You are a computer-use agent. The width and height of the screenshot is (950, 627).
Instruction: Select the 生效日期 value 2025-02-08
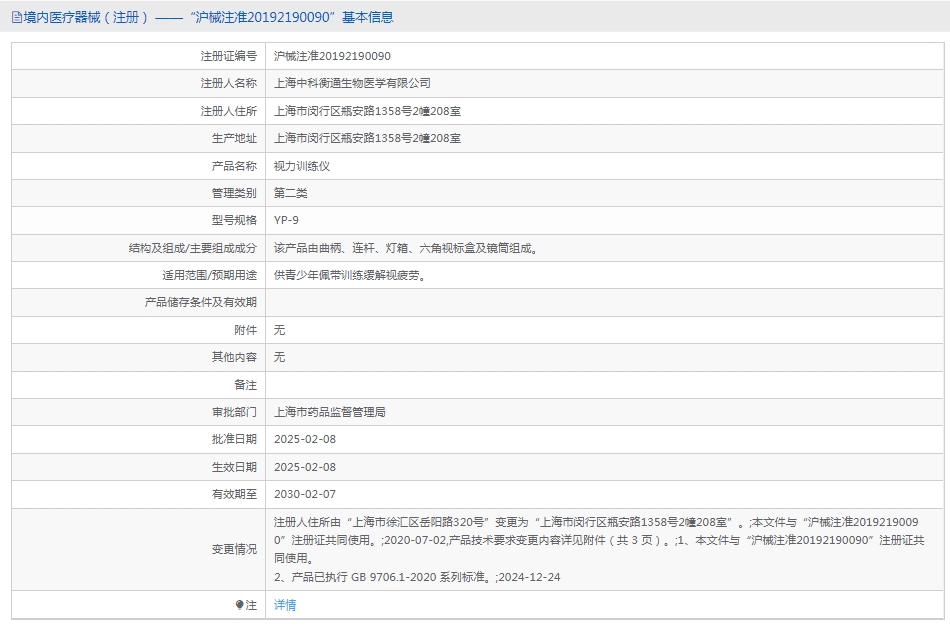point(305,468)
